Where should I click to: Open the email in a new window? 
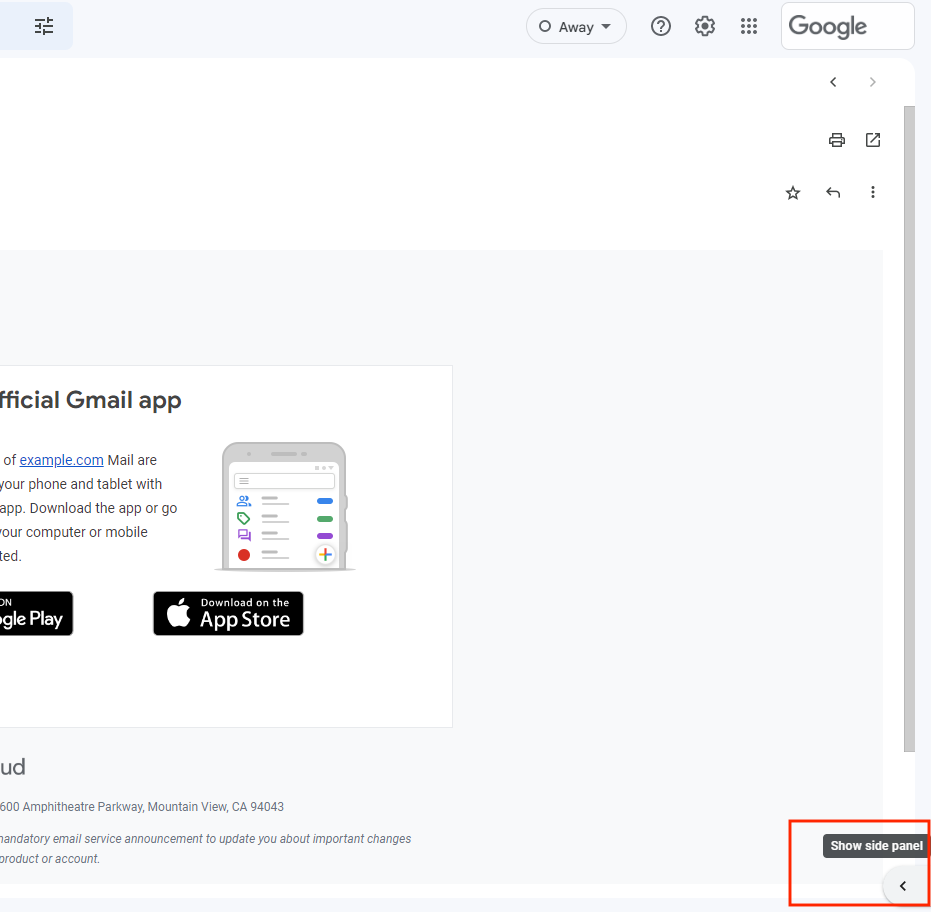(x=872, y=140)
